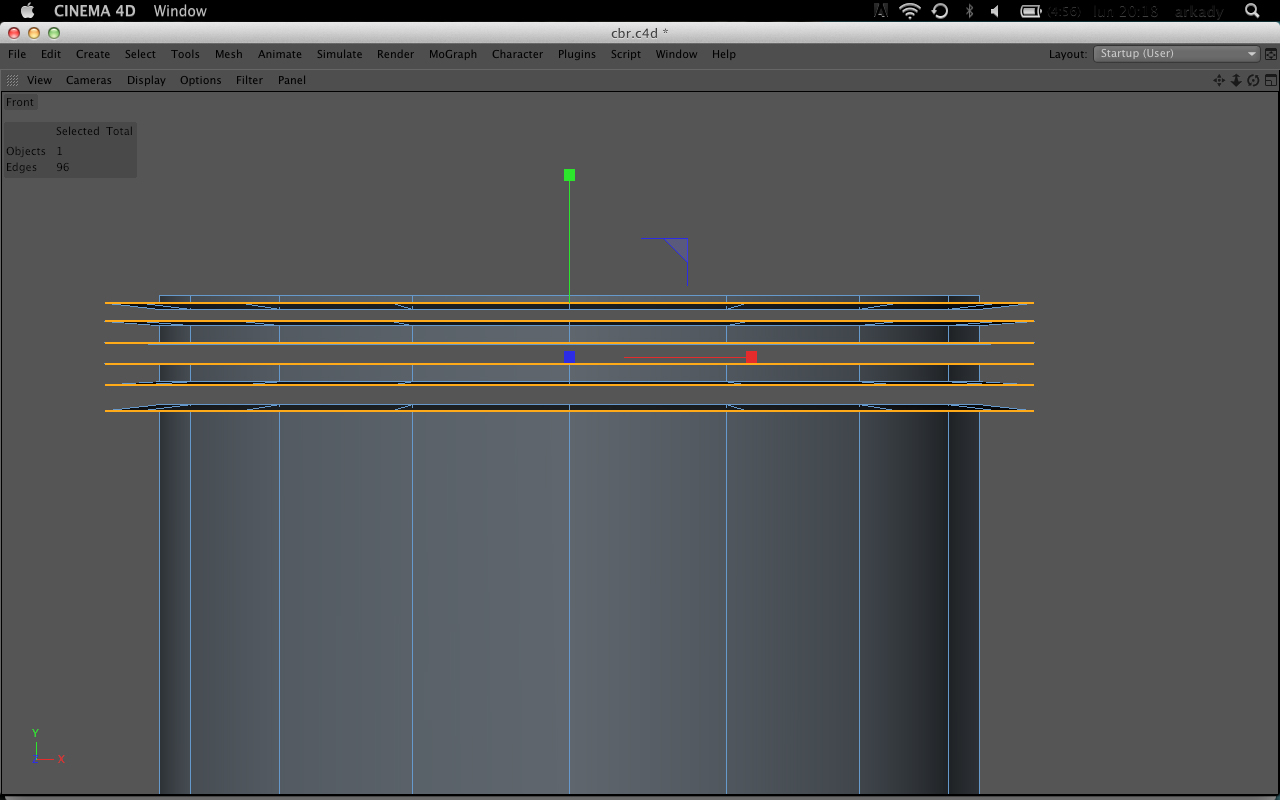The image size is (1280, 800).
Task: Click the panel grip icon left of View
Action: 12,80
